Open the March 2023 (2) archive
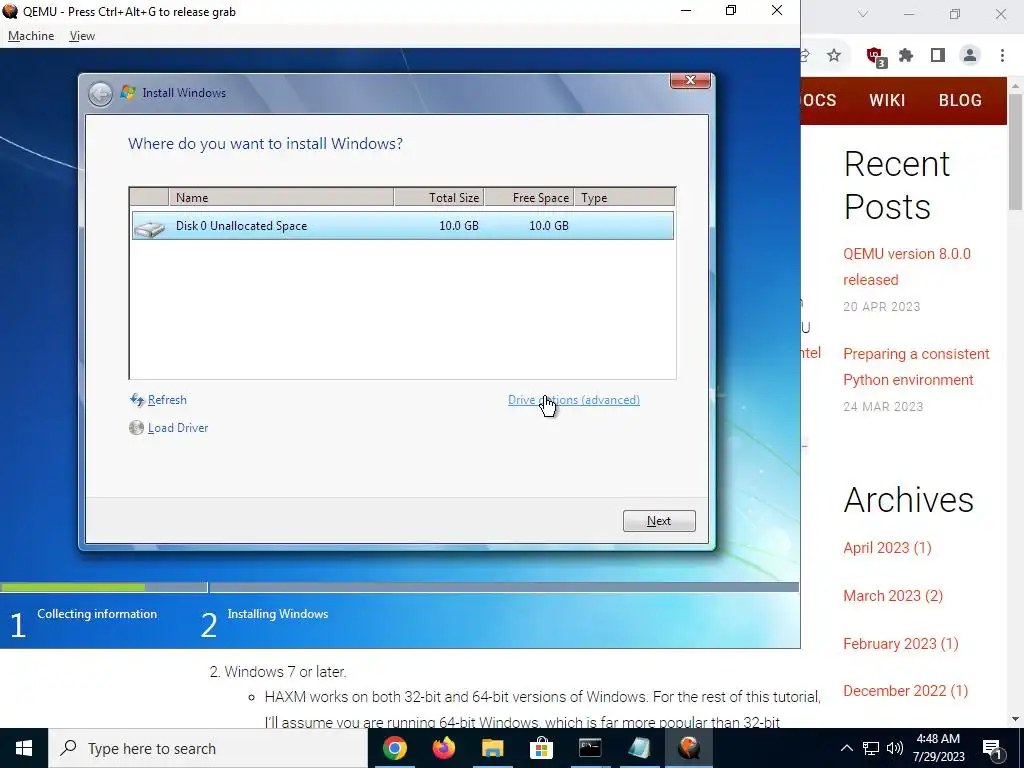This screenshot has height=768, width=1024. pyautogui.click(x=893, y=596)
